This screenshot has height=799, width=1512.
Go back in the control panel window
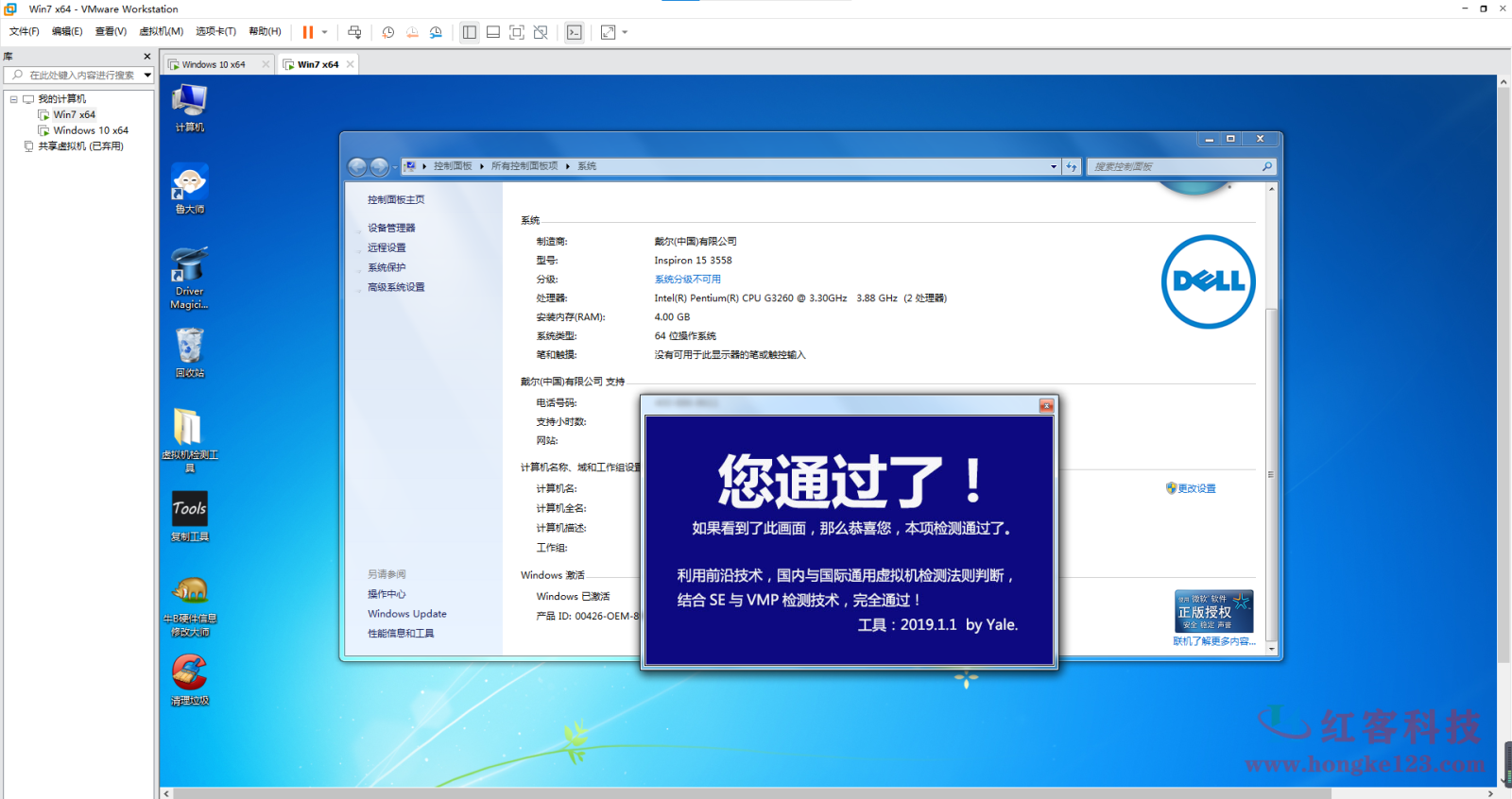click(x=357, y=166)
